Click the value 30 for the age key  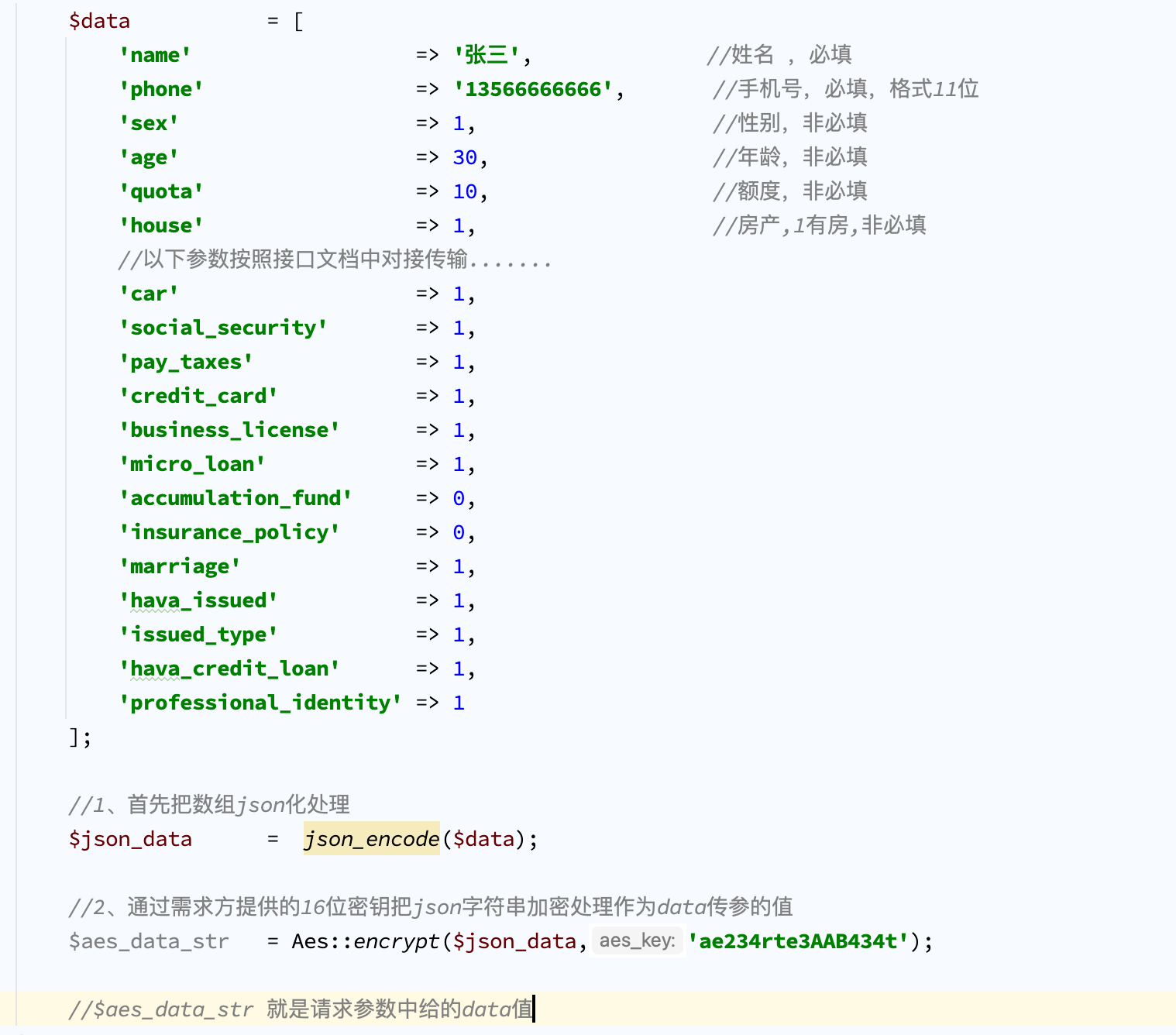point(465,157)
